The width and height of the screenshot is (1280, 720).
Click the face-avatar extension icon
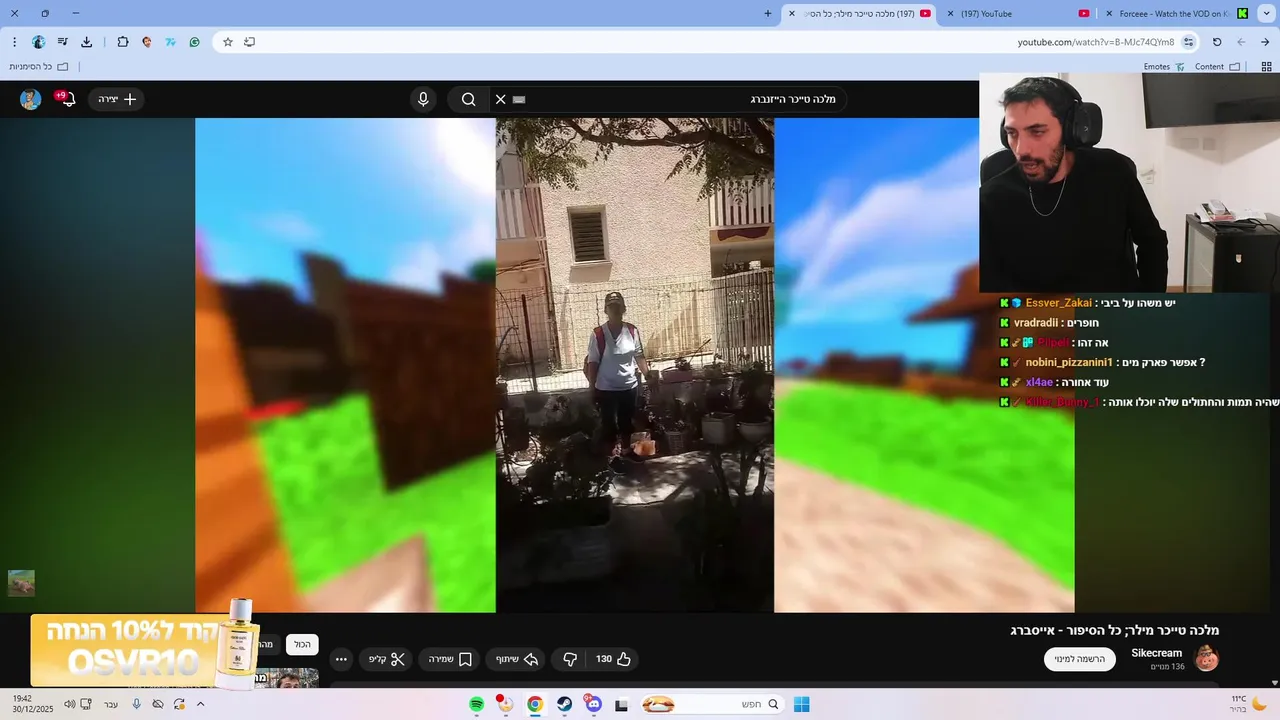tap(147, 42)
